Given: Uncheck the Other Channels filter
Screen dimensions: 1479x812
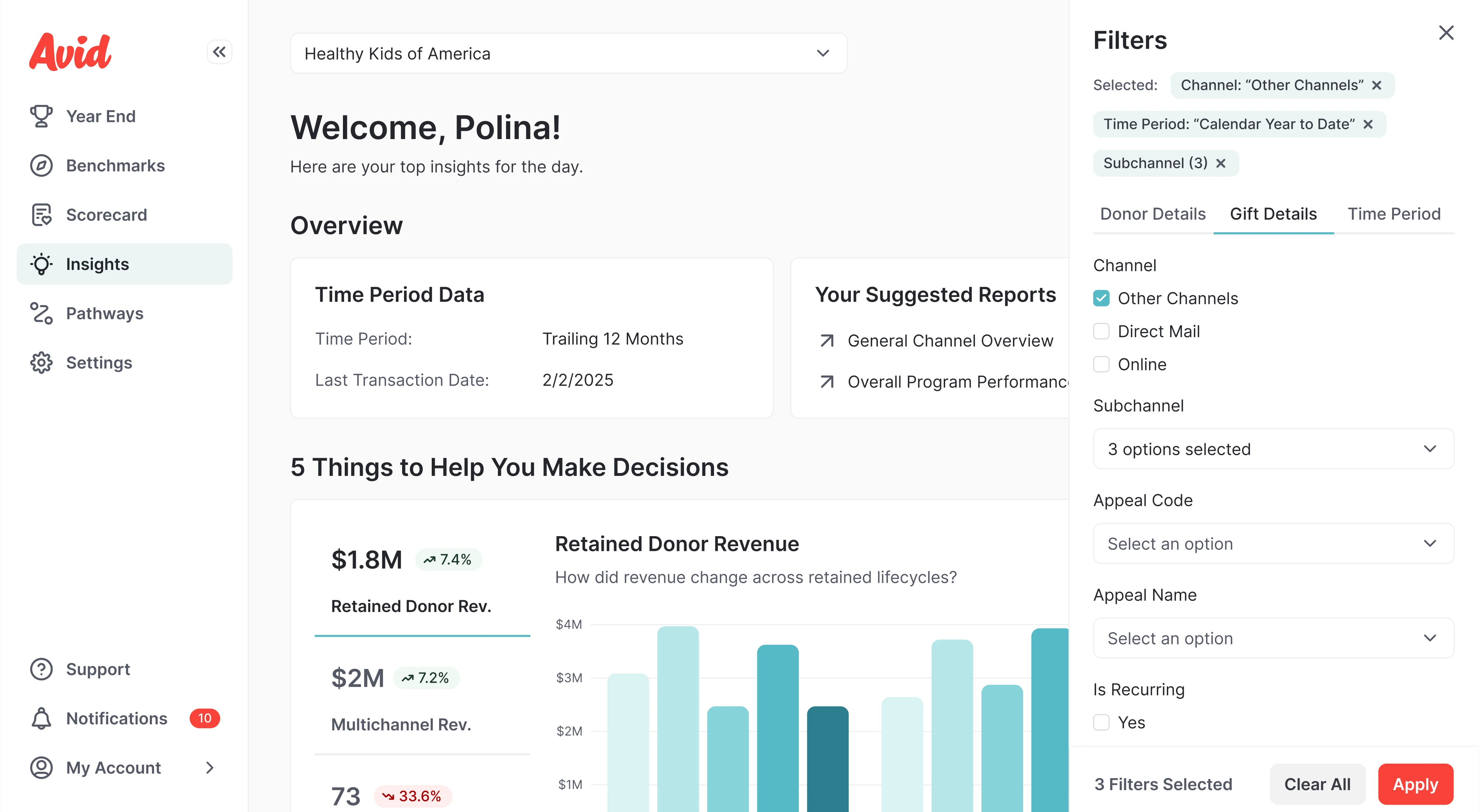Looking at the screenshot, I should click(1101, 298).
